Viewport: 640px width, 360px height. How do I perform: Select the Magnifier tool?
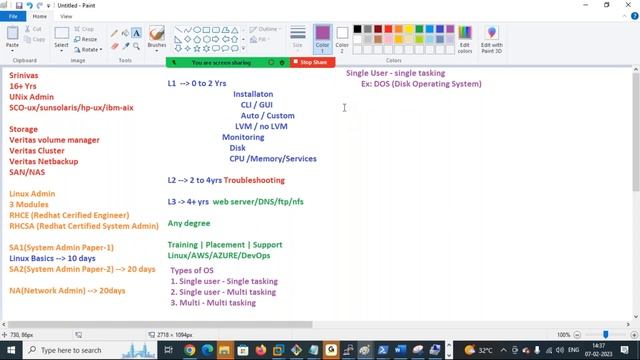[136, 46]
